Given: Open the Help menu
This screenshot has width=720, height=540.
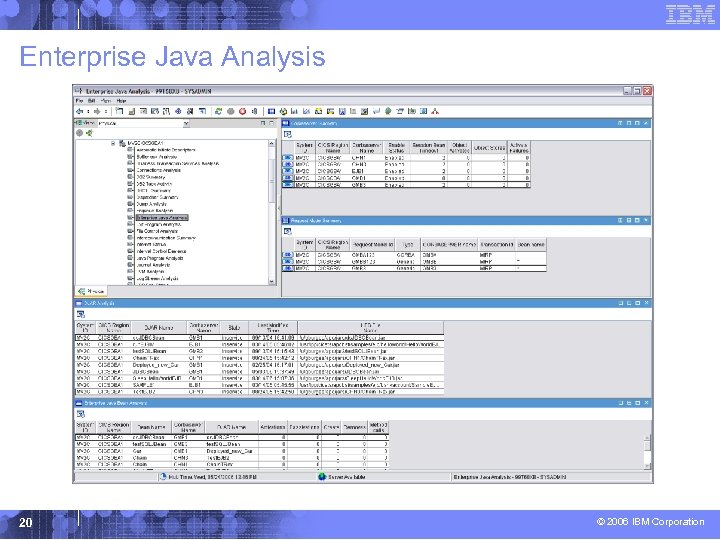Looking at the screenshot, I should pos(121,101).
